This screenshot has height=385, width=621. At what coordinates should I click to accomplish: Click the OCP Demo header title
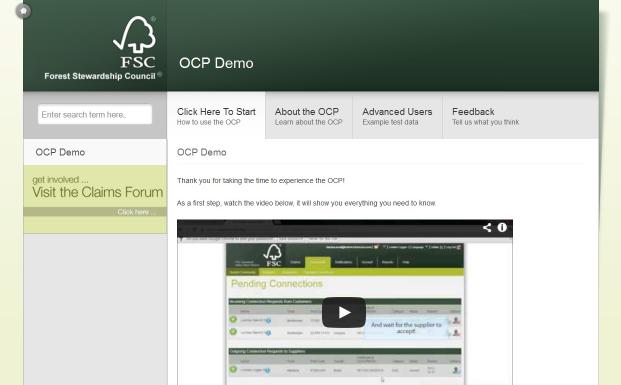pyautogui.click(x=216, y=63)
